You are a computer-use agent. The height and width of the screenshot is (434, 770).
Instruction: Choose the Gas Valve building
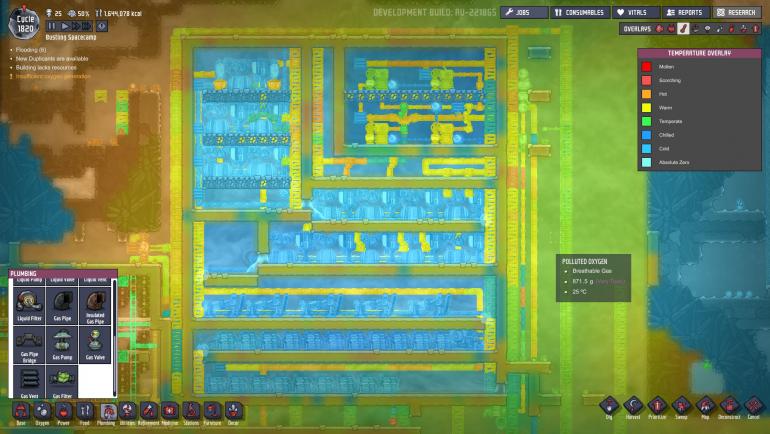[x=95, y=345]
